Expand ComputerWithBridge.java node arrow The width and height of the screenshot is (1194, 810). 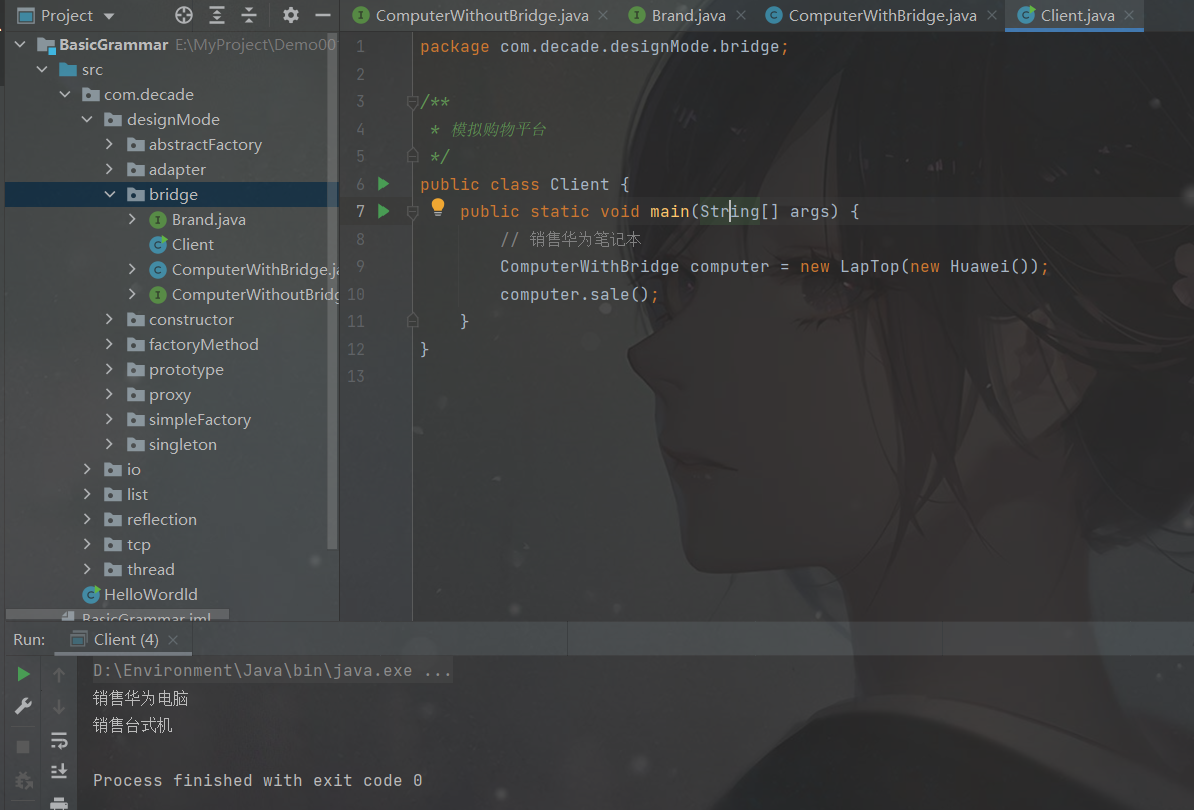(x=132, y=269)
